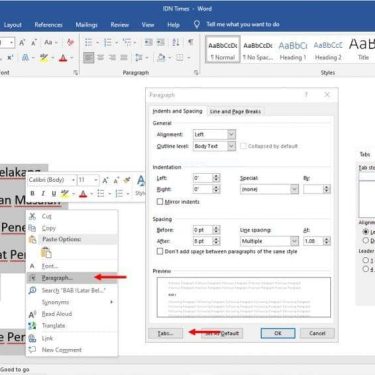
Task: Open Line and Paragraph Spacing icon
Action: click(139, 58)
